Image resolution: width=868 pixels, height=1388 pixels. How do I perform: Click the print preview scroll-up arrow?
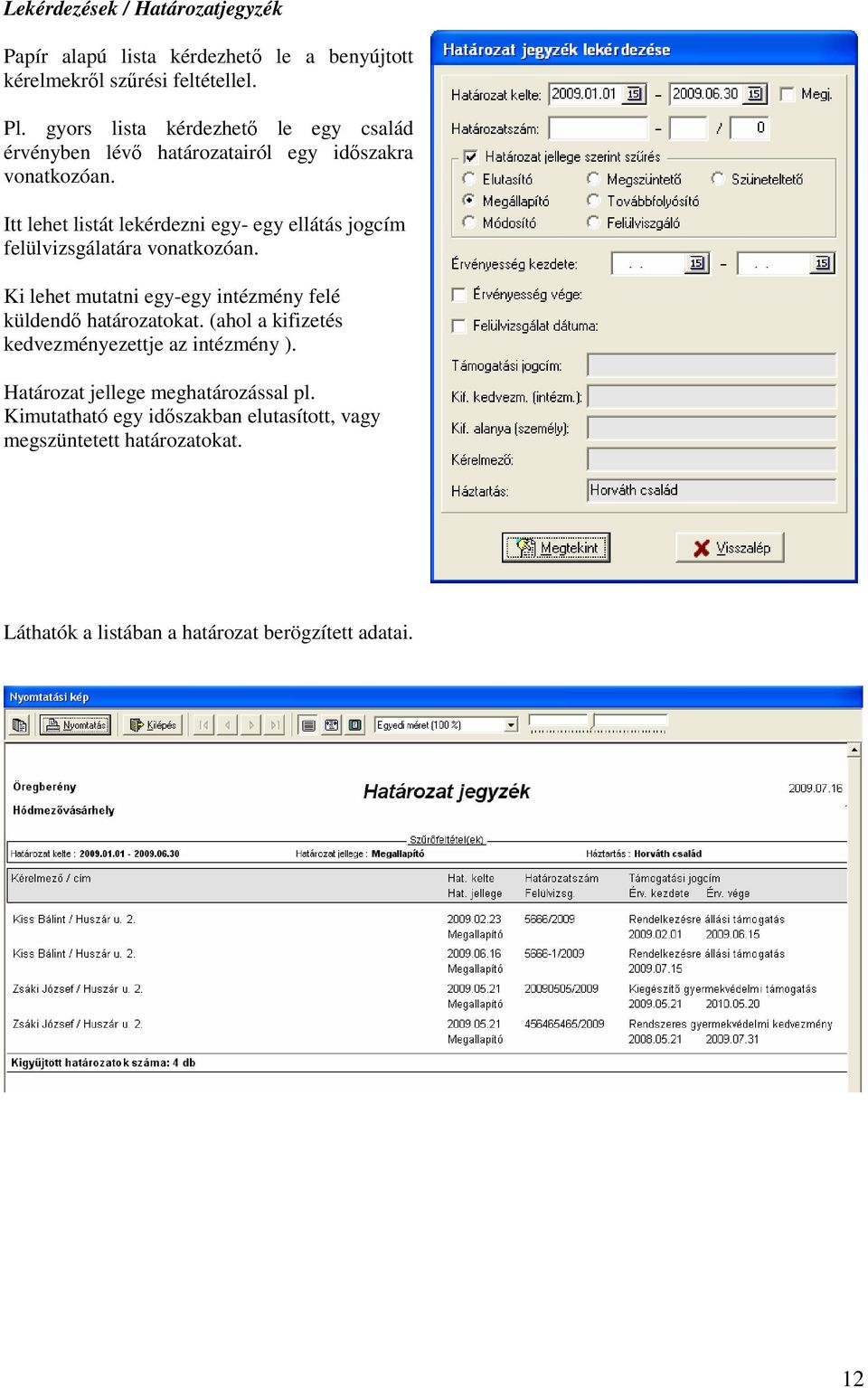[854, 751]
